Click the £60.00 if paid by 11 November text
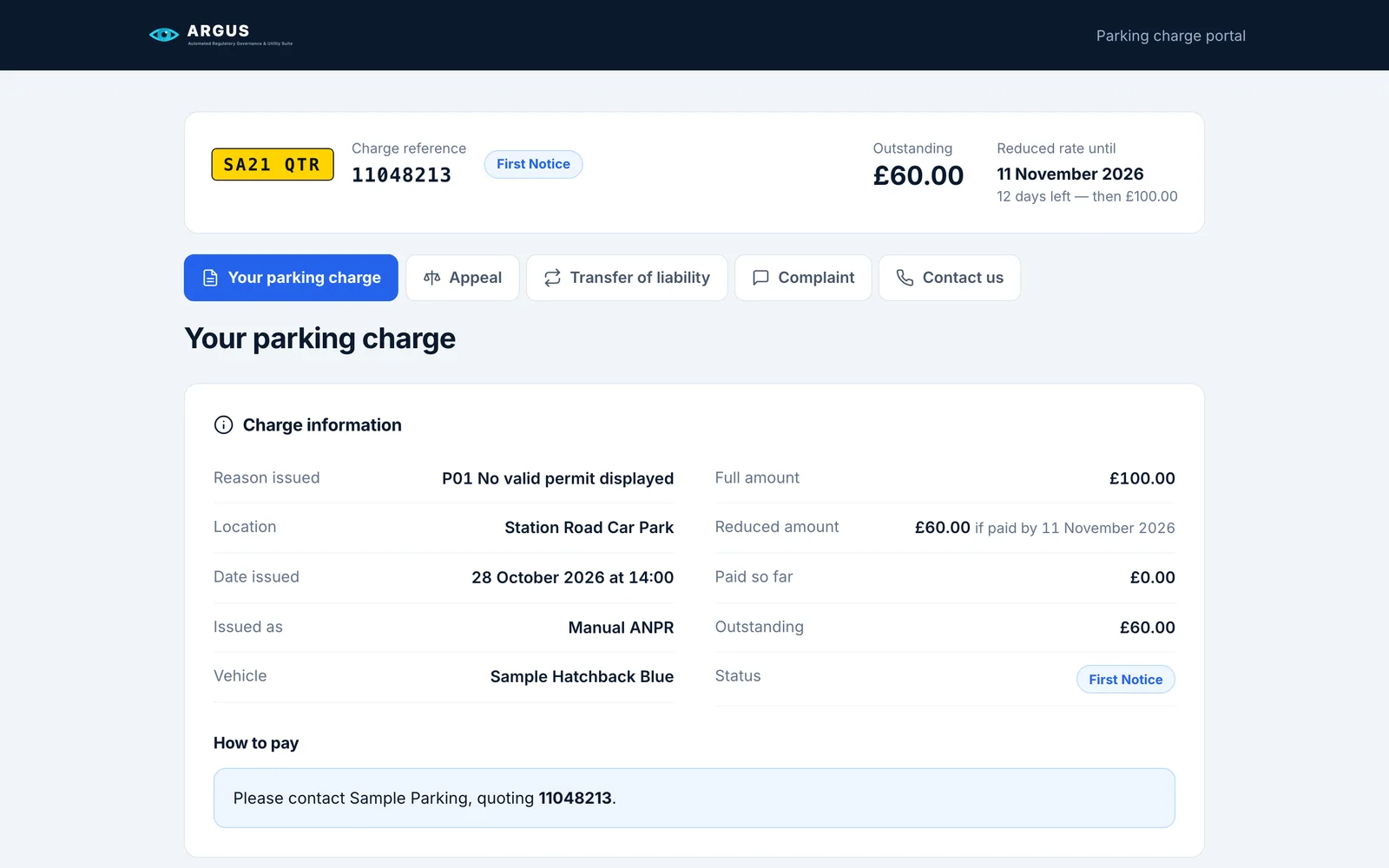 pyautogui.click(x=1044, y=528)
